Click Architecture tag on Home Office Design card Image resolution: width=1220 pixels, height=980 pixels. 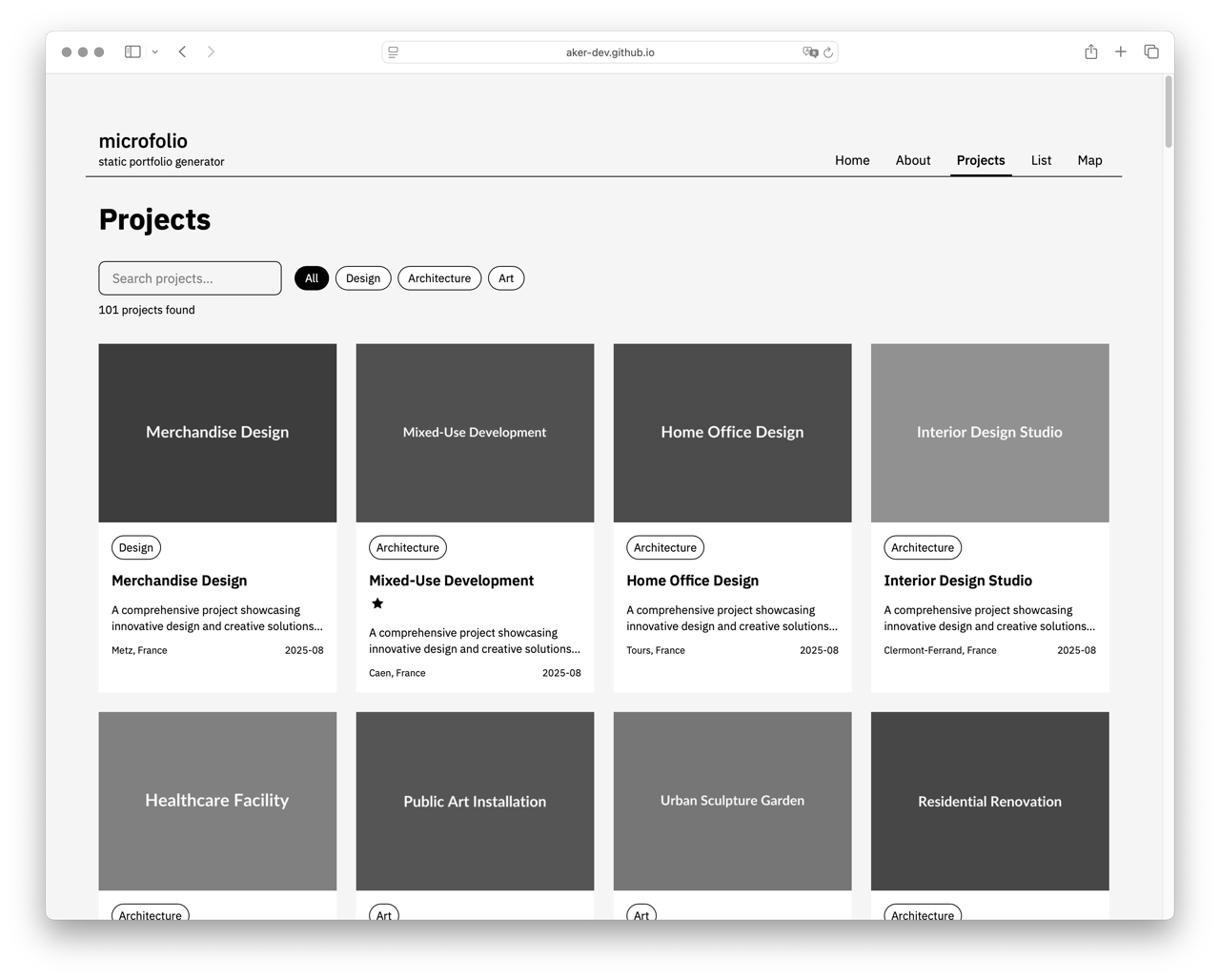[665, 547]
